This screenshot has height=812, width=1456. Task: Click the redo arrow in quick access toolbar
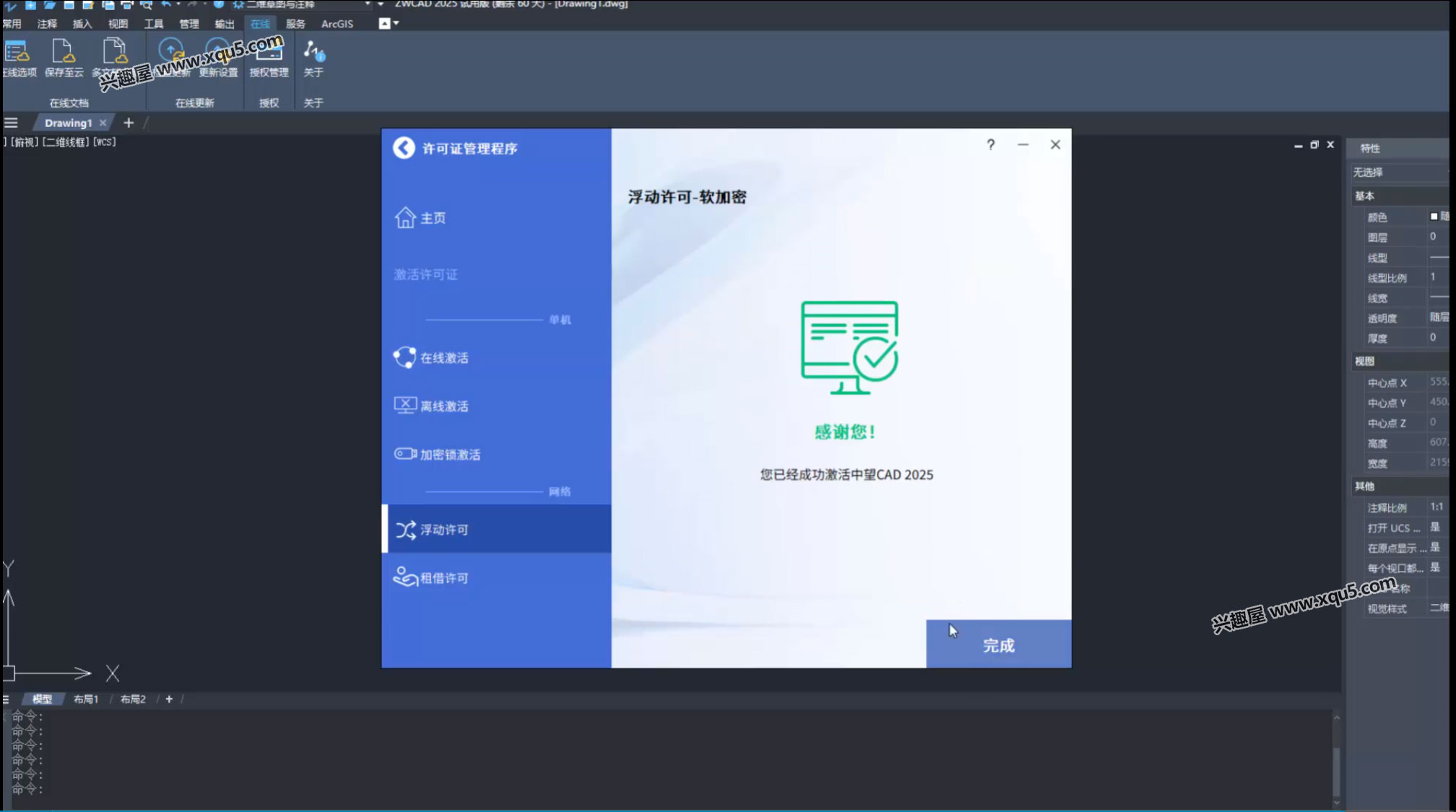(x=192, y=4)
